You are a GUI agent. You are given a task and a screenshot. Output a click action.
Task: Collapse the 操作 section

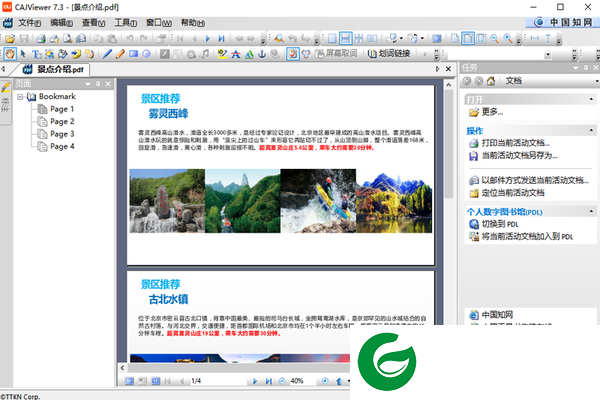[x=591, y=131]
